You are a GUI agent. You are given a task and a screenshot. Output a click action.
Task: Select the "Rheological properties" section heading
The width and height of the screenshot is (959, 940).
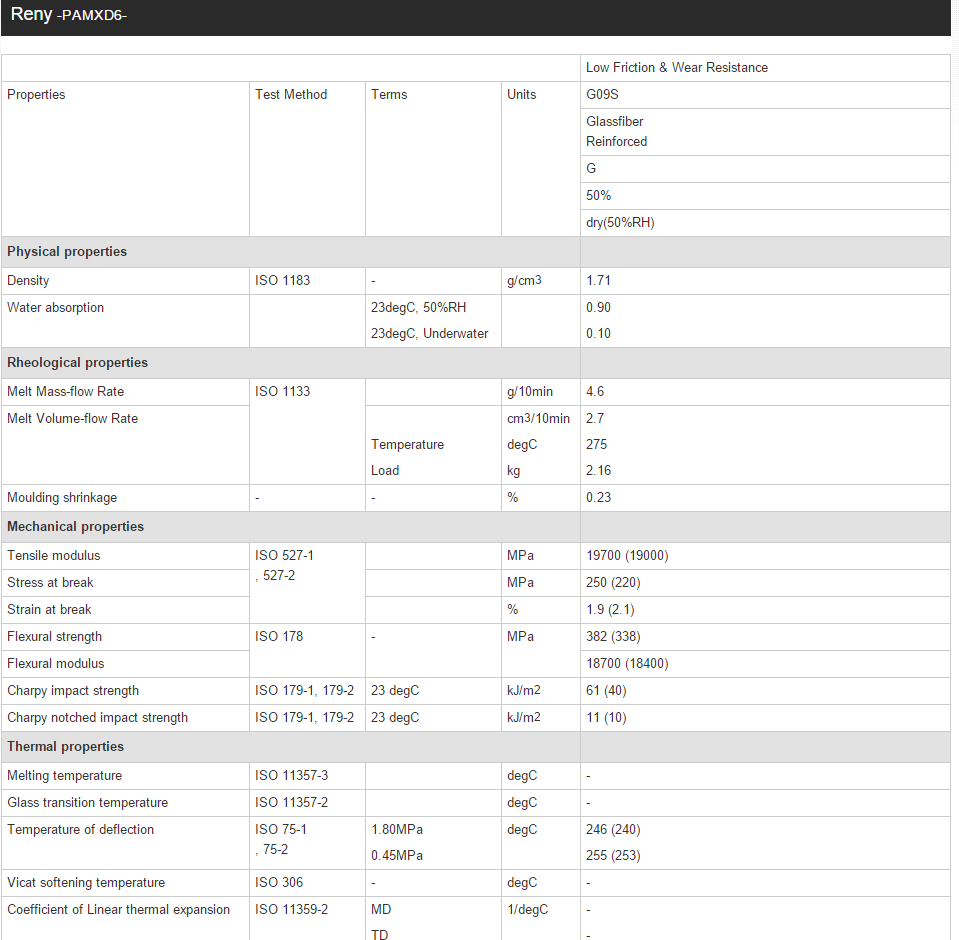tap(78, 362)
